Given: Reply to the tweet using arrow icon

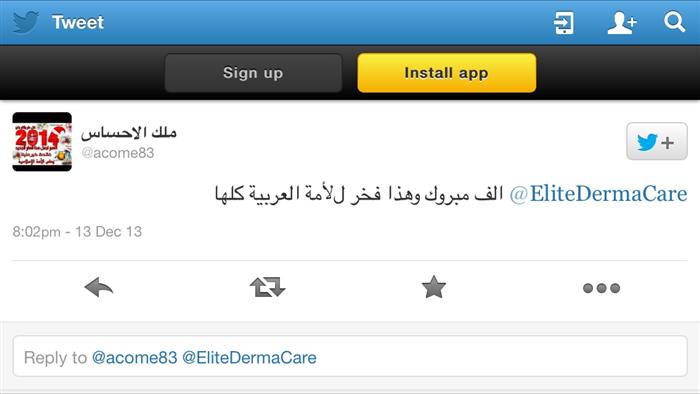Looking at the screenshot, I should [99, 287].
